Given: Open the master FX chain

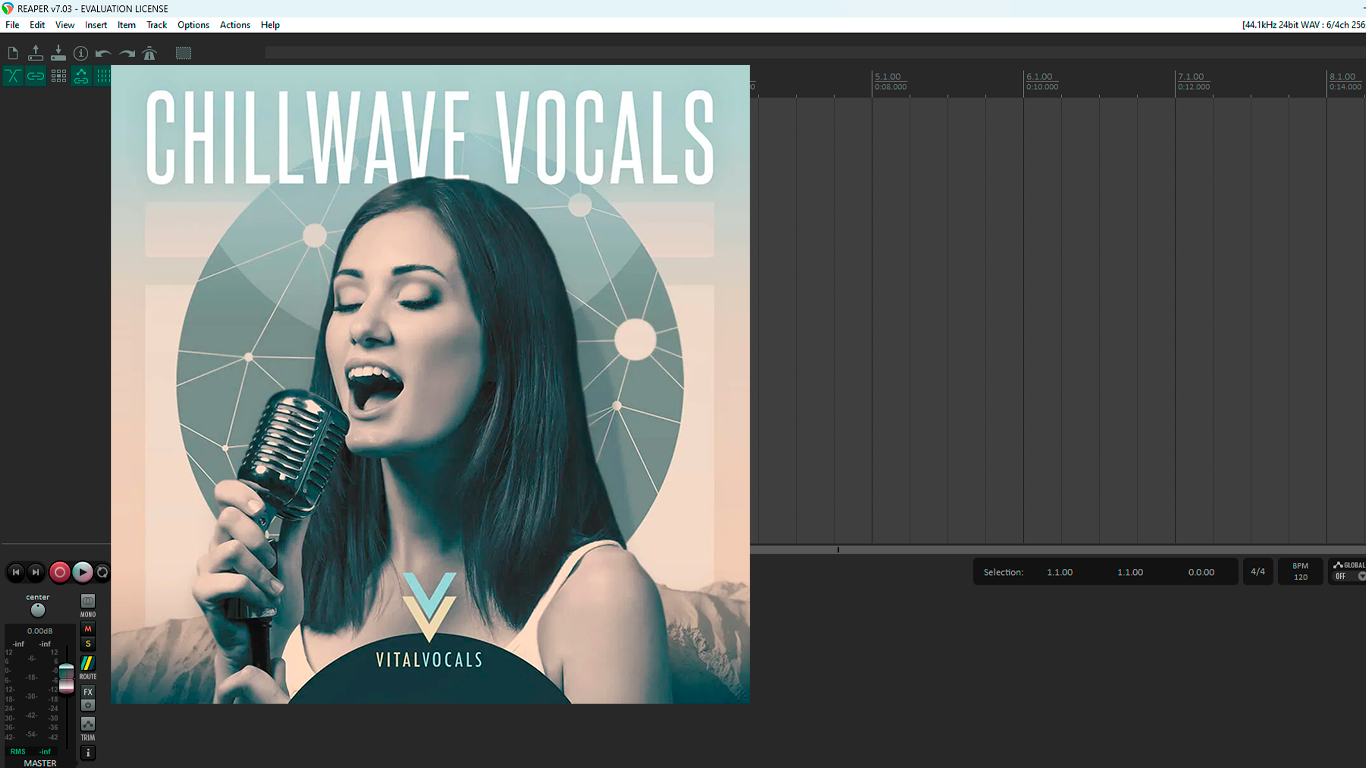Looking at the screenshot, I should pyautogui.click(x=88, y=692).
